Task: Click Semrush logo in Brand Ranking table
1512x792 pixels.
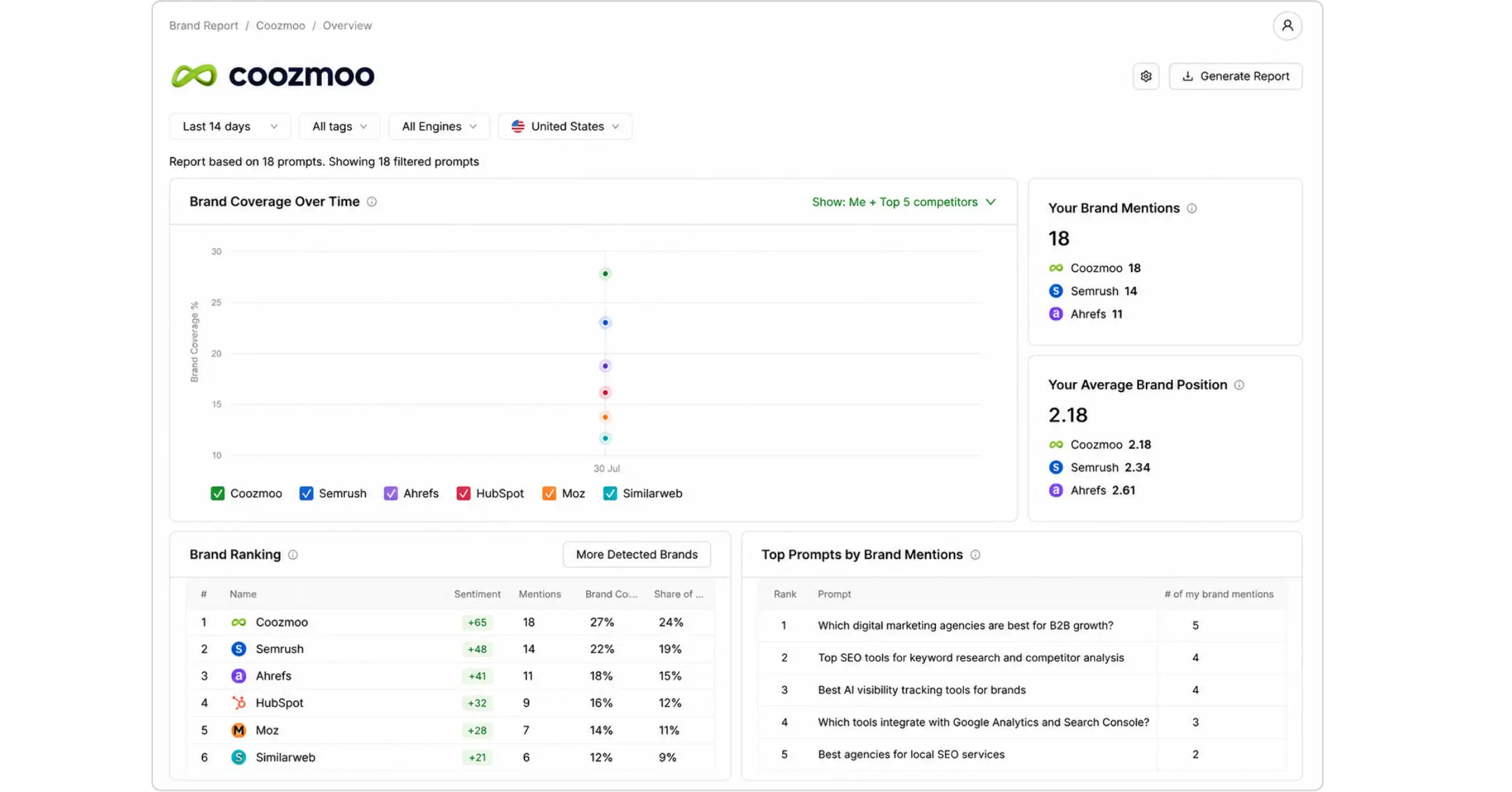Action: pos(238,649)
